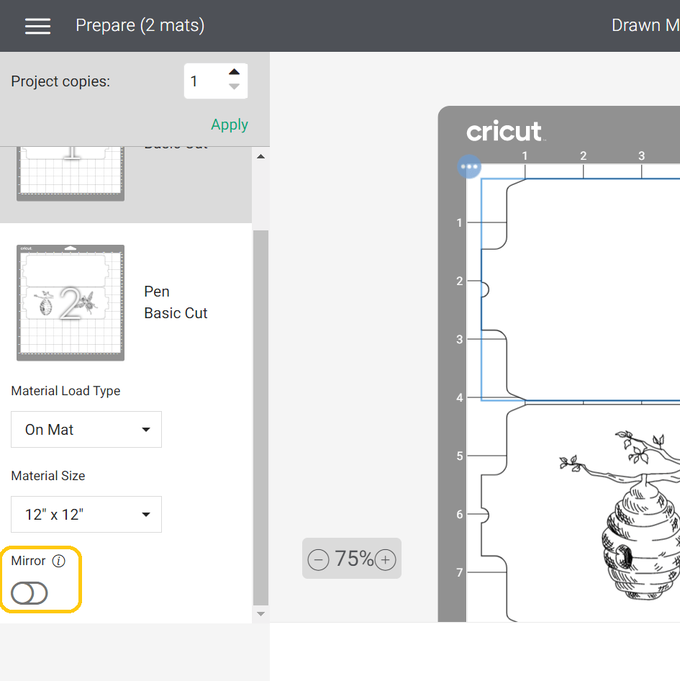Select the second mat thumbnail

[x=70, y=302]
